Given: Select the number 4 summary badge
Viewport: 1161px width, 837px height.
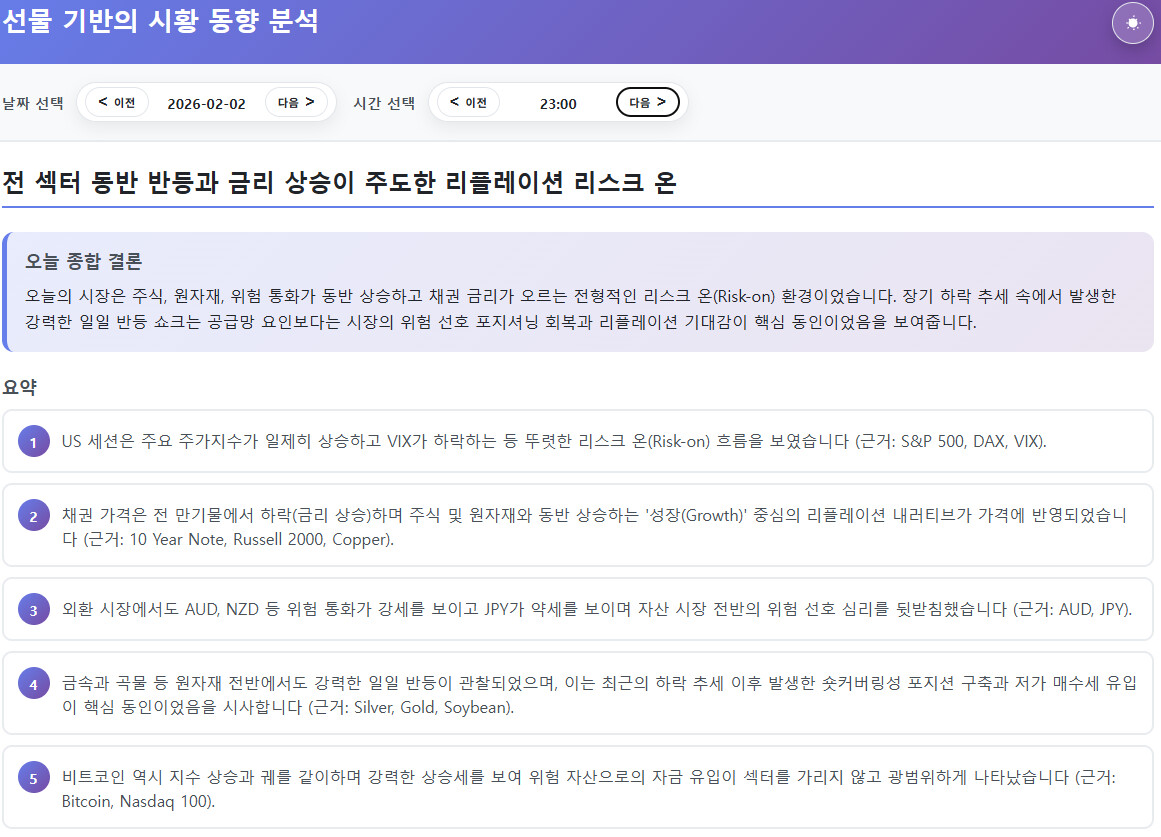Looking at the screenshot, I should [x=33, y=685].
